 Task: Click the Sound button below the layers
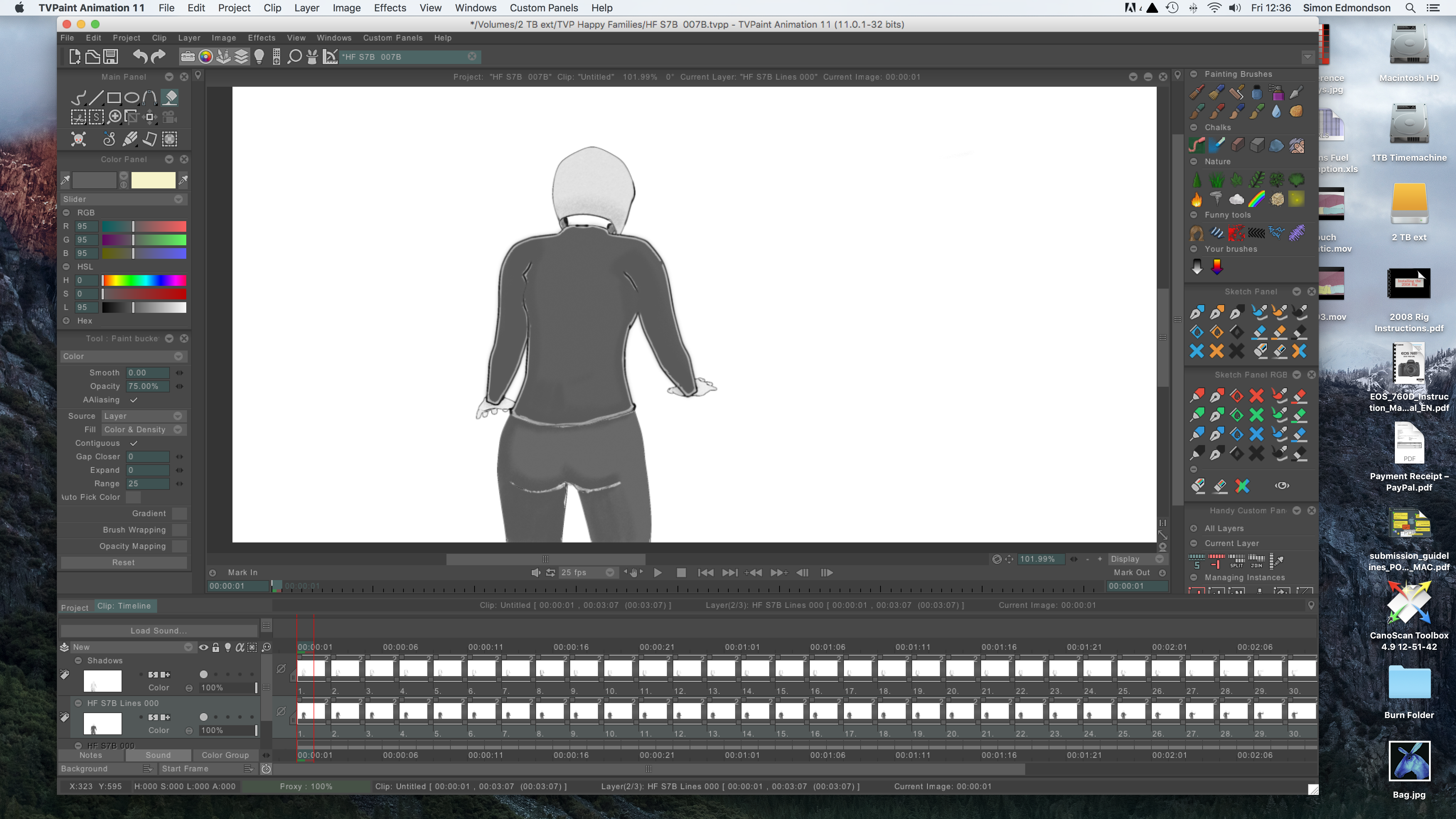tap(158, 755)
